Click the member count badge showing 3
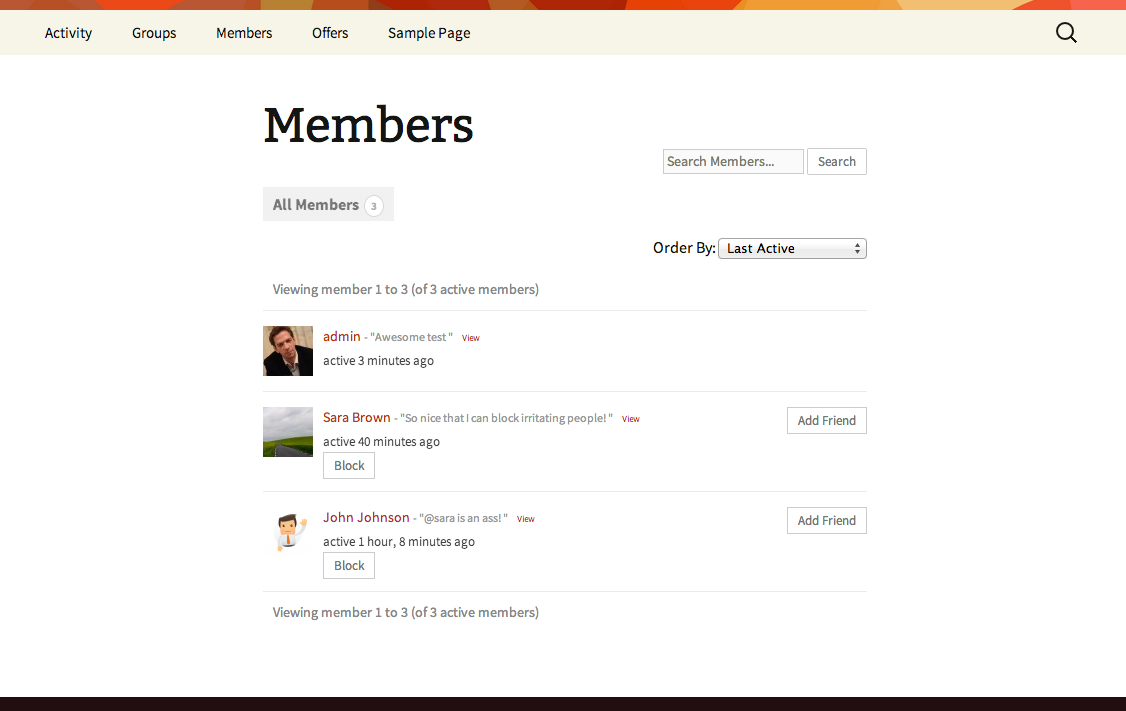Screen dimensions: 1126x711 point(373,206)
